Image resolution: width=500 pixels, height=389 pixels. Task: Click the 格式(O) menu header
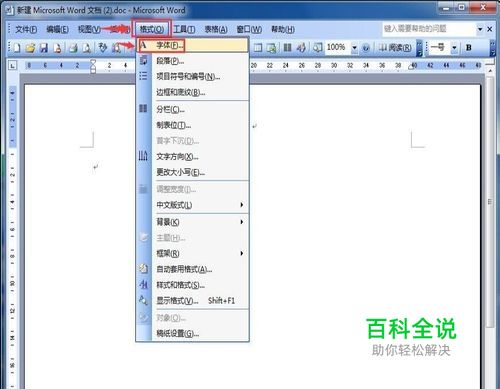[152, 29]
